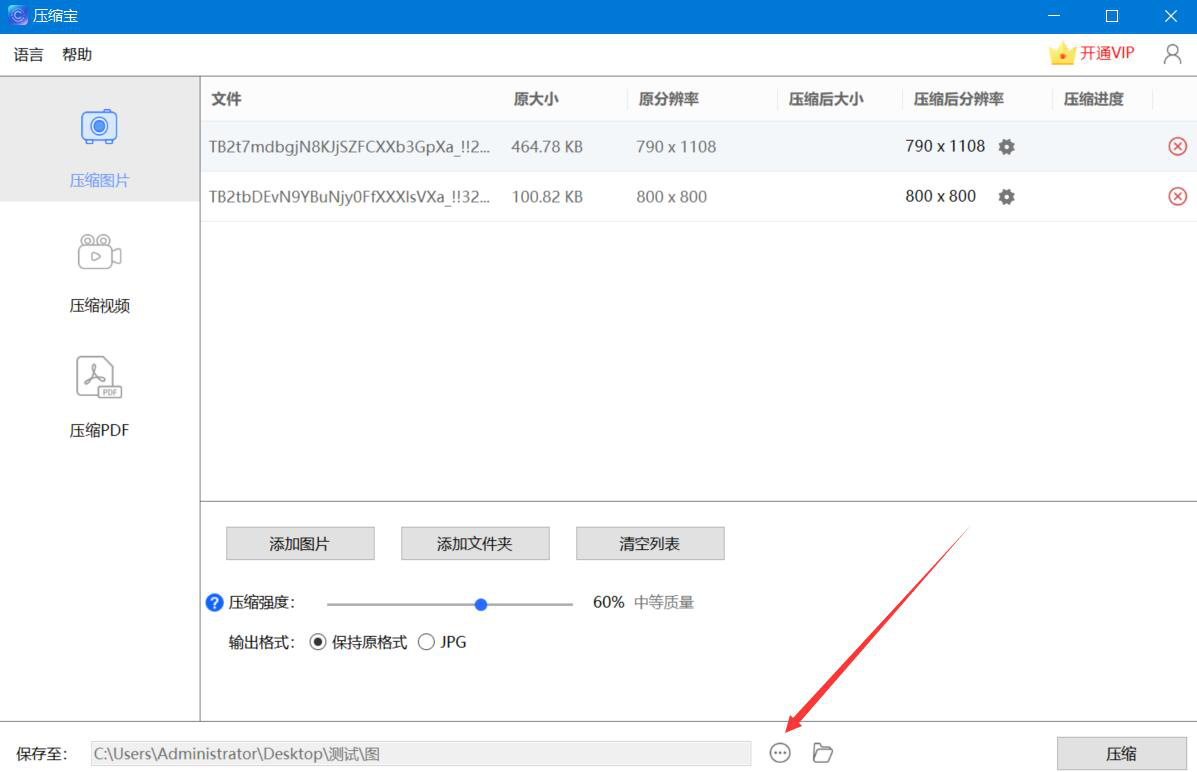Click the browse (three dots) save path icon
Screen dimensions: 1197x772
coord(779,753)
